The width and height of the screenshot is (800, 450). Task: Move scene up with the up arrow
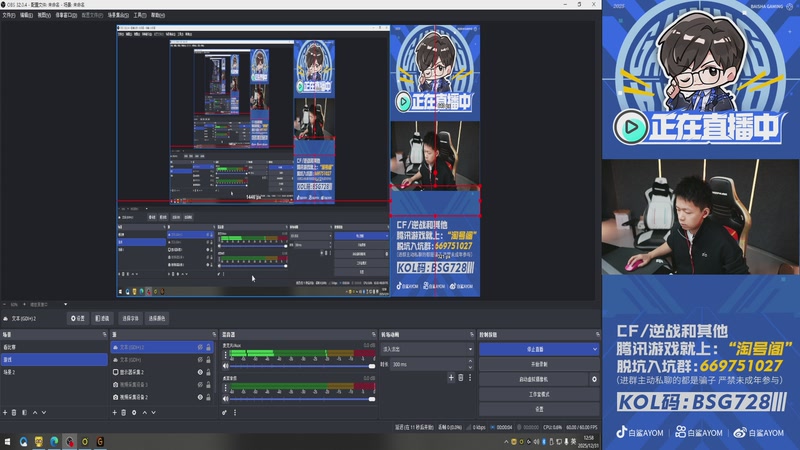pos(35,412)
